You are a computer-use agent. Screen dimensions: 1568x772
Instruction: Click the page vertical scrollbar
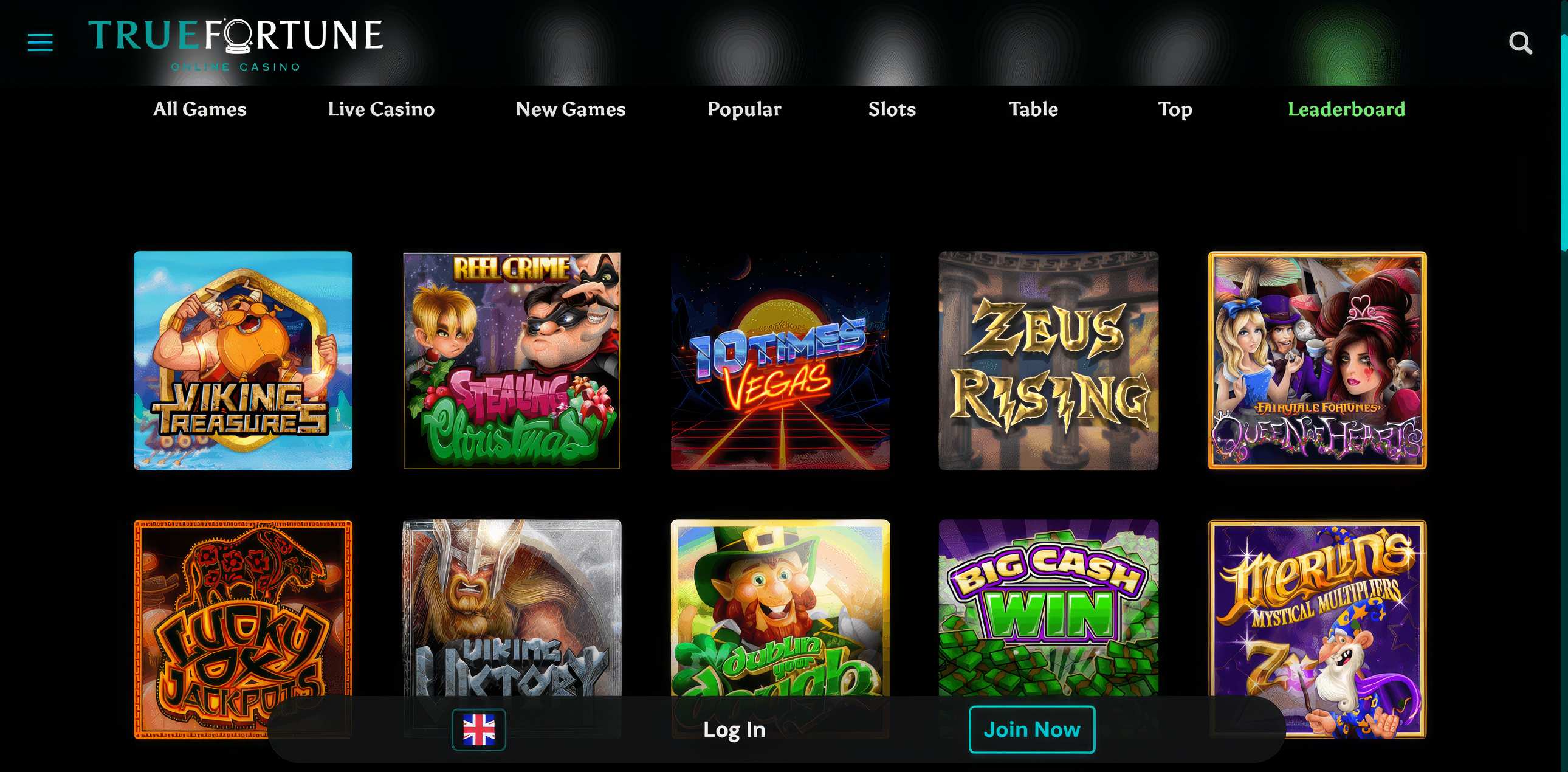coord(1564,386)
